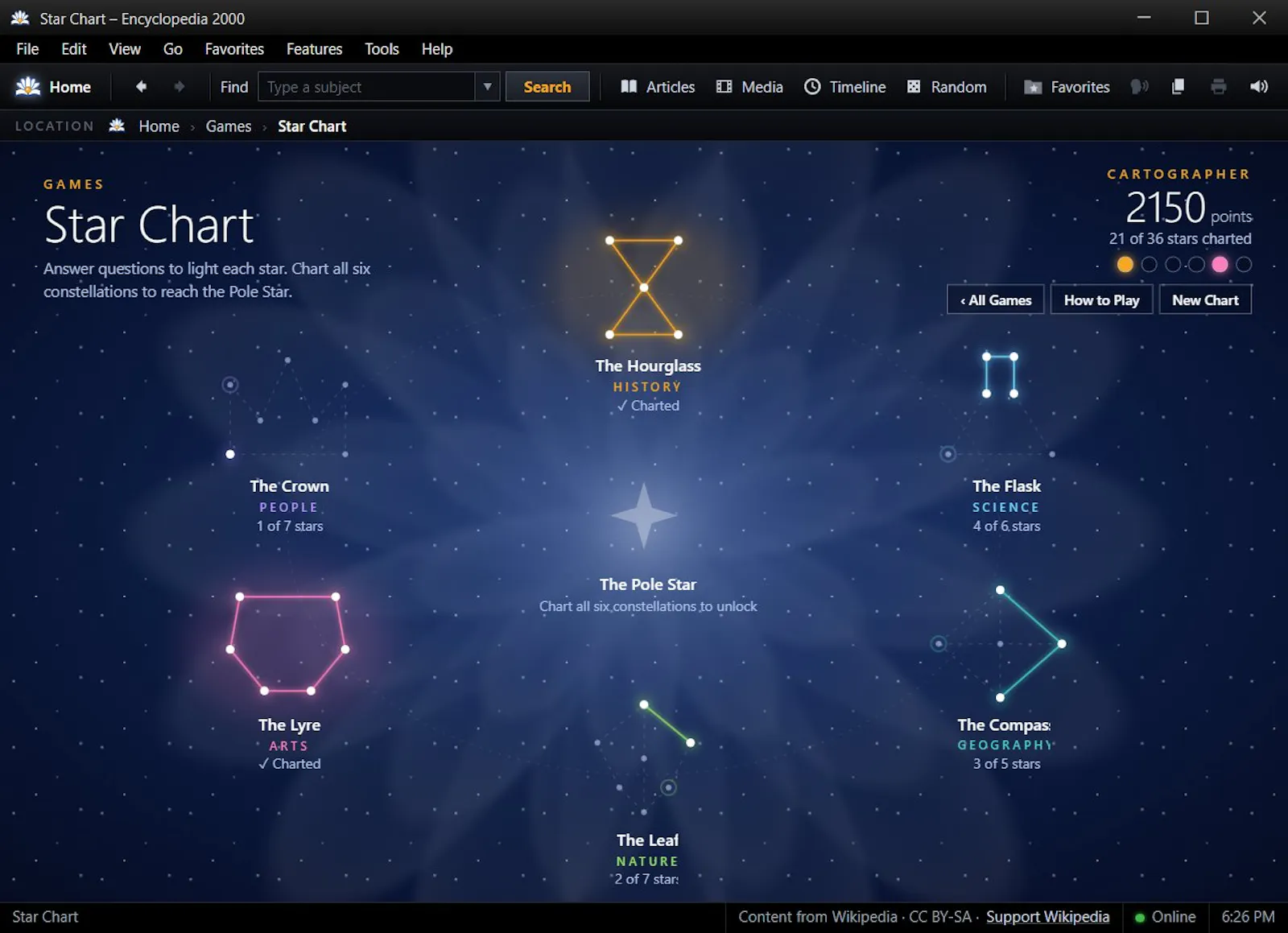Image resolution: width=1288 pixels, height=933 pixels.
Task: Navigate to Games in the breadcrumb
Action: (229, 126)
